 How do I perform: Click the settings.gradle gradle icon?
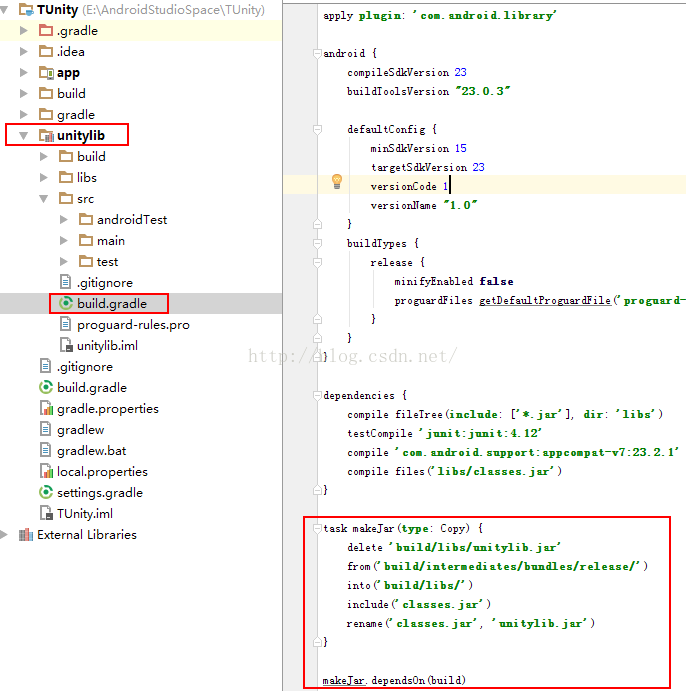click(x=46, y=492)
